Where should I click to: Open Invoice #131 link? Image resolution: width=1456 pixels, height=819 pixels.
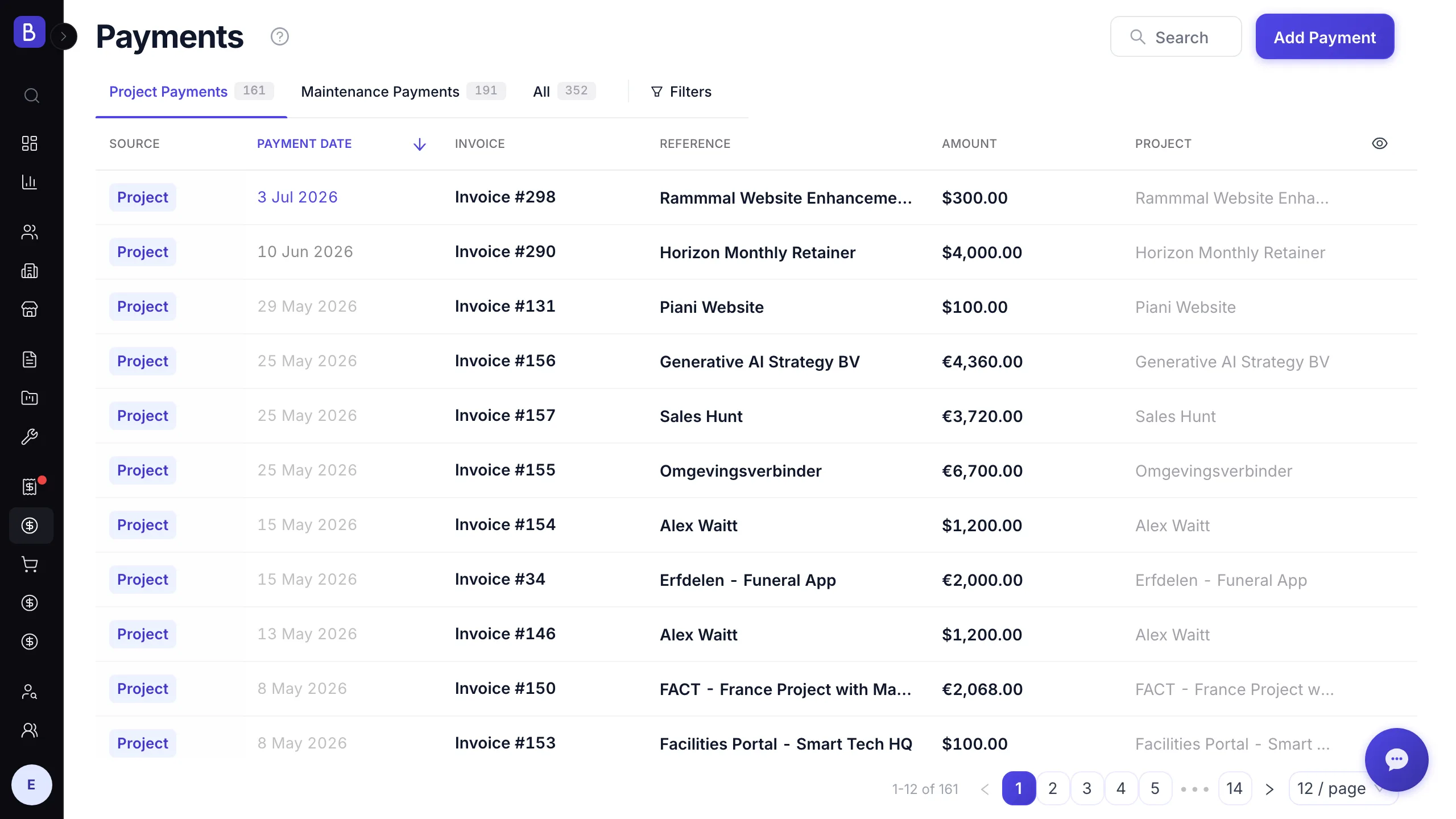click(505, 306)
